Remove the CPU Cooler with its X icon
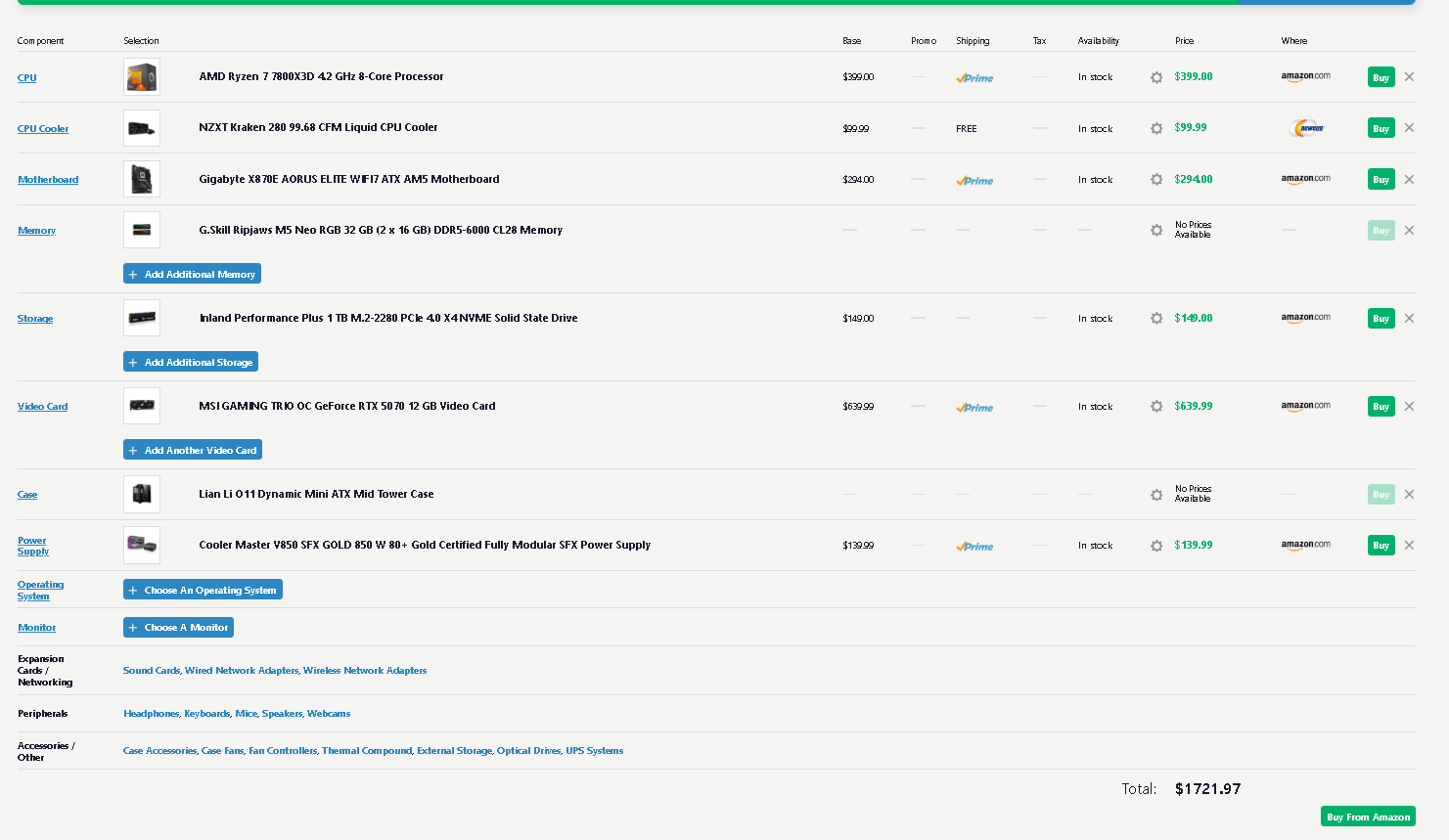The height and width of the screenshot is (840, 1449). coord(1409,128)
